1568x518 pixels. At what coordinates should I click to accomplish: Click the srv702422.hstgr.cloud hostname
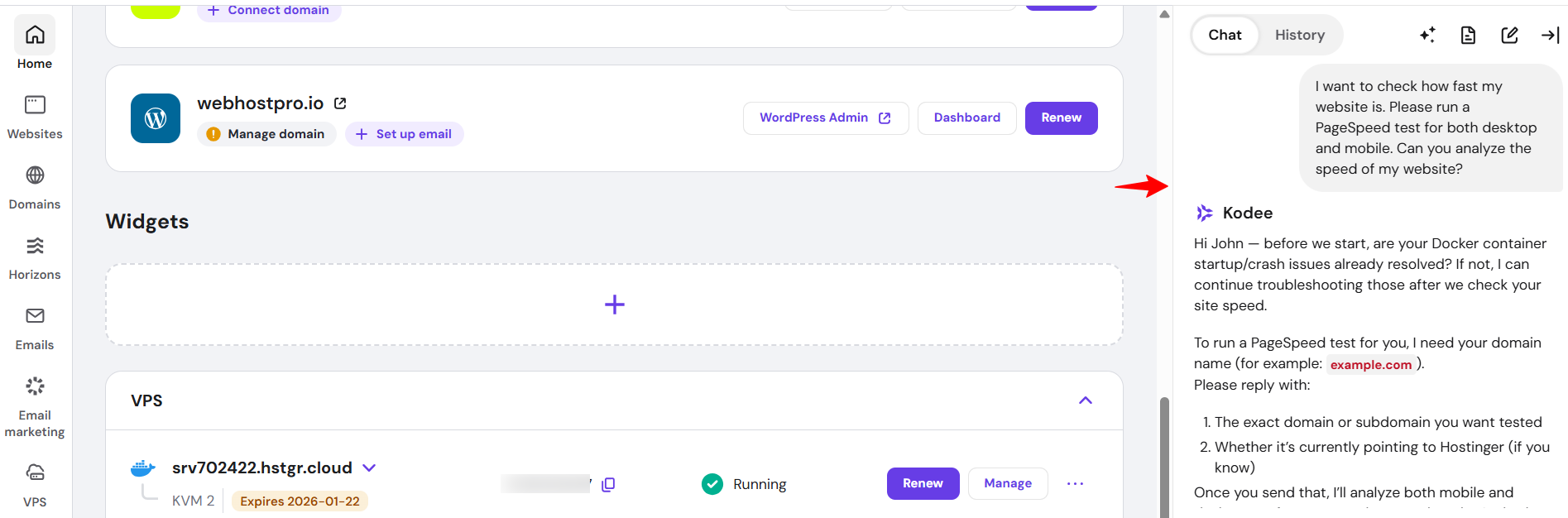261,468
